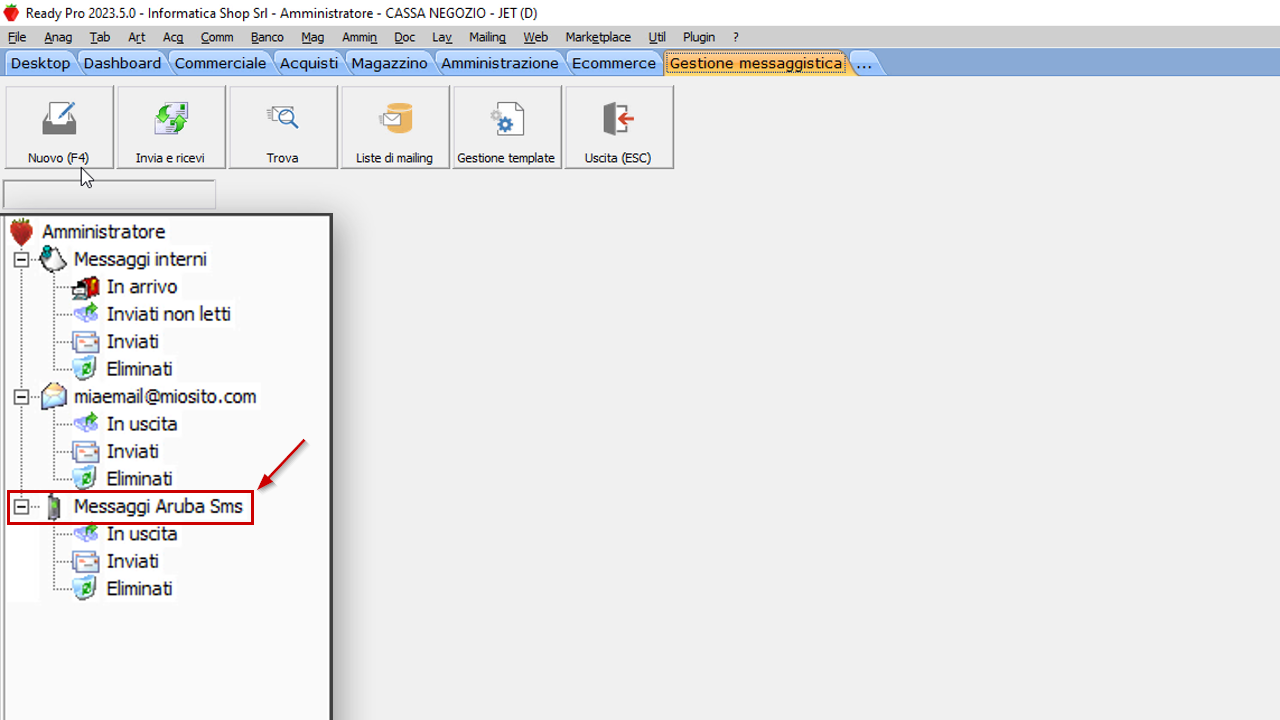The height and width of the screenshot is (720, 1280).
Task: Click Eliminati recycle icon under Messaggi interni
Action: click(86, 369)
